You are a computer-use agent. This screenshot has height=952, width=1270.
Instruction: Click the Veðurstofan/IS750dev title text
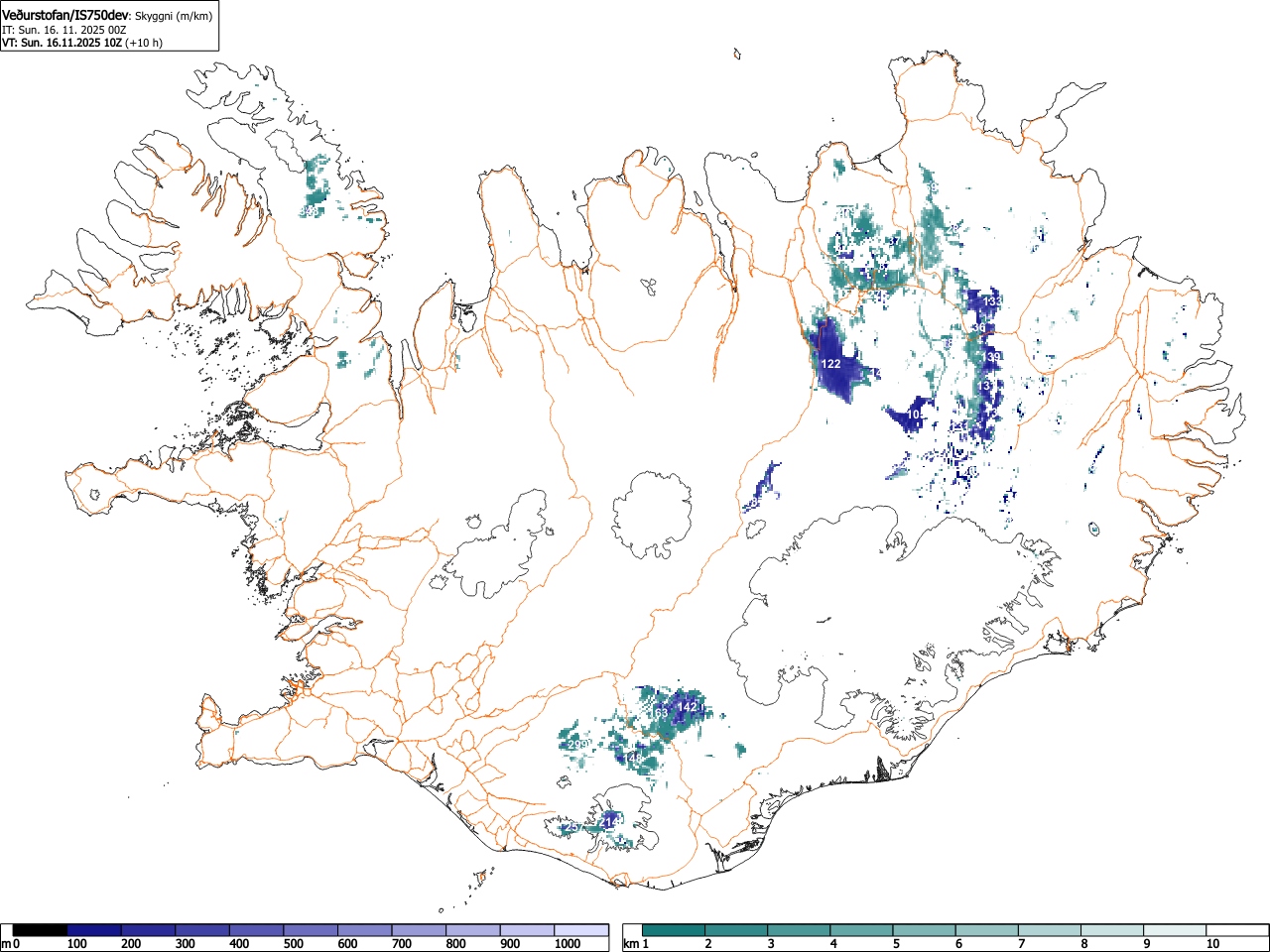click(x=65, y=15)
